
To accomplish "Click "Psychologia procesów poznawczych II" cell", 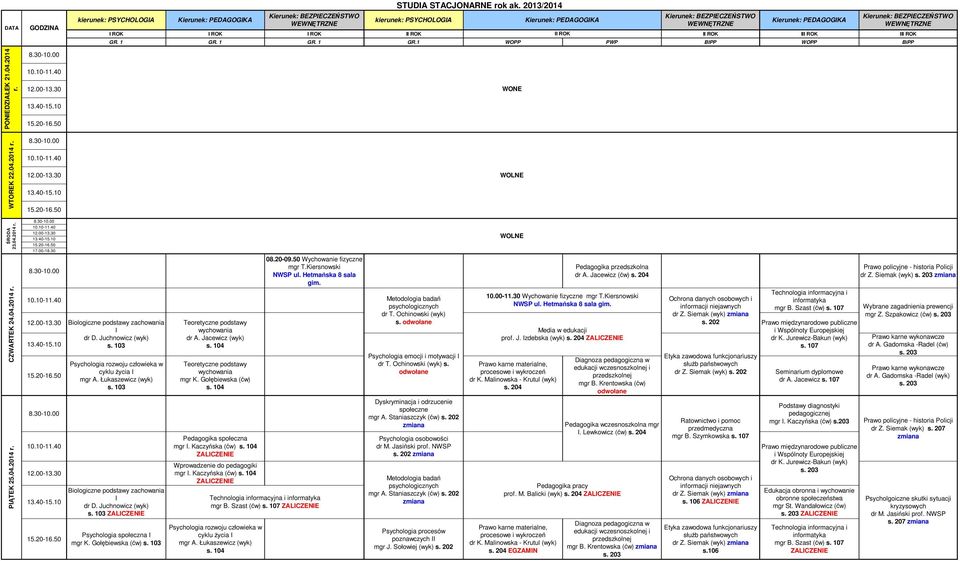I will (413, 538).
